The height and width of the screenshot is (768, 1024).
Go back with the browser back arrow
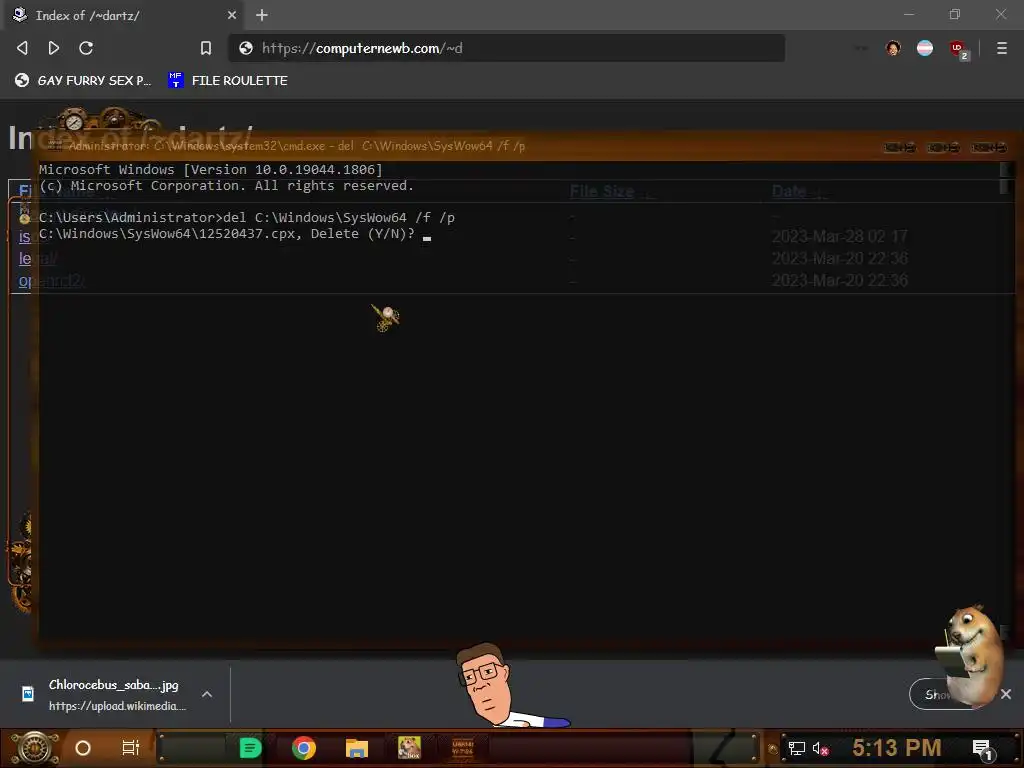[22, 48]
